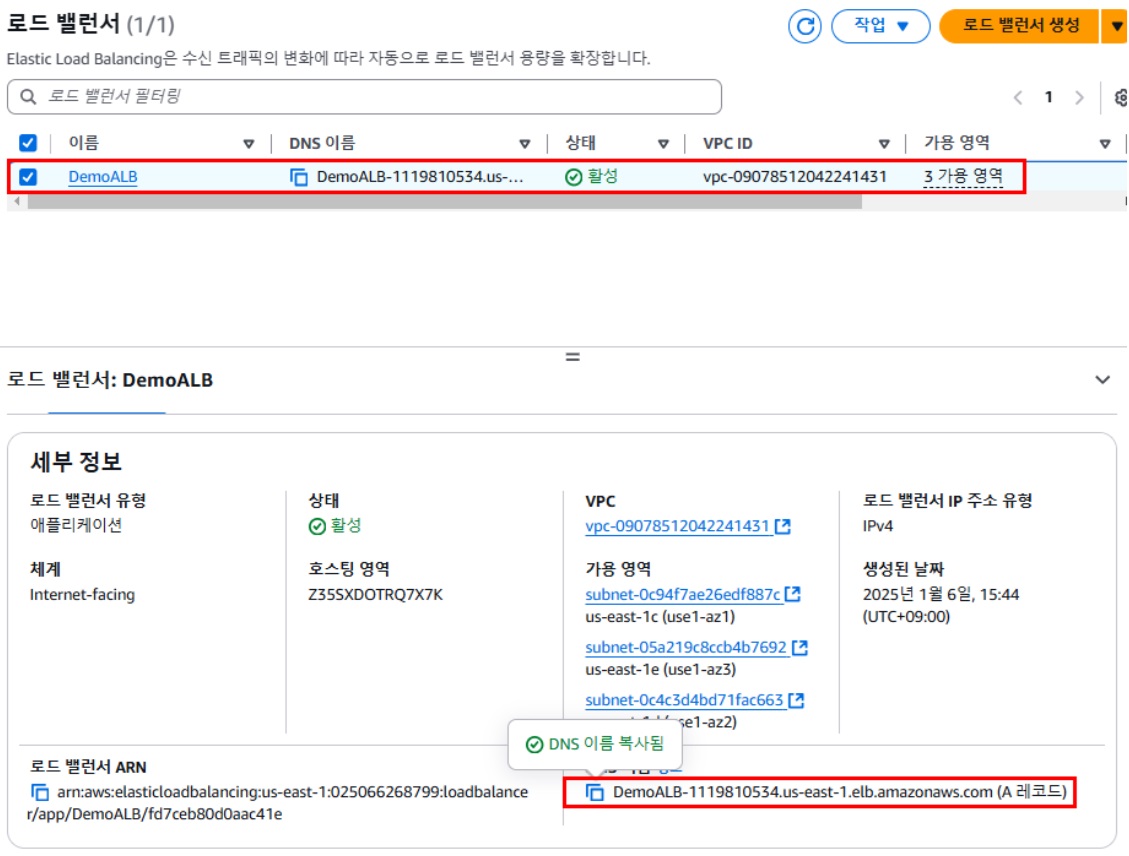Viewport: 1129px width, 856px height.
Task: Open the 작업 actions dropdown
Action: point(881,27)
